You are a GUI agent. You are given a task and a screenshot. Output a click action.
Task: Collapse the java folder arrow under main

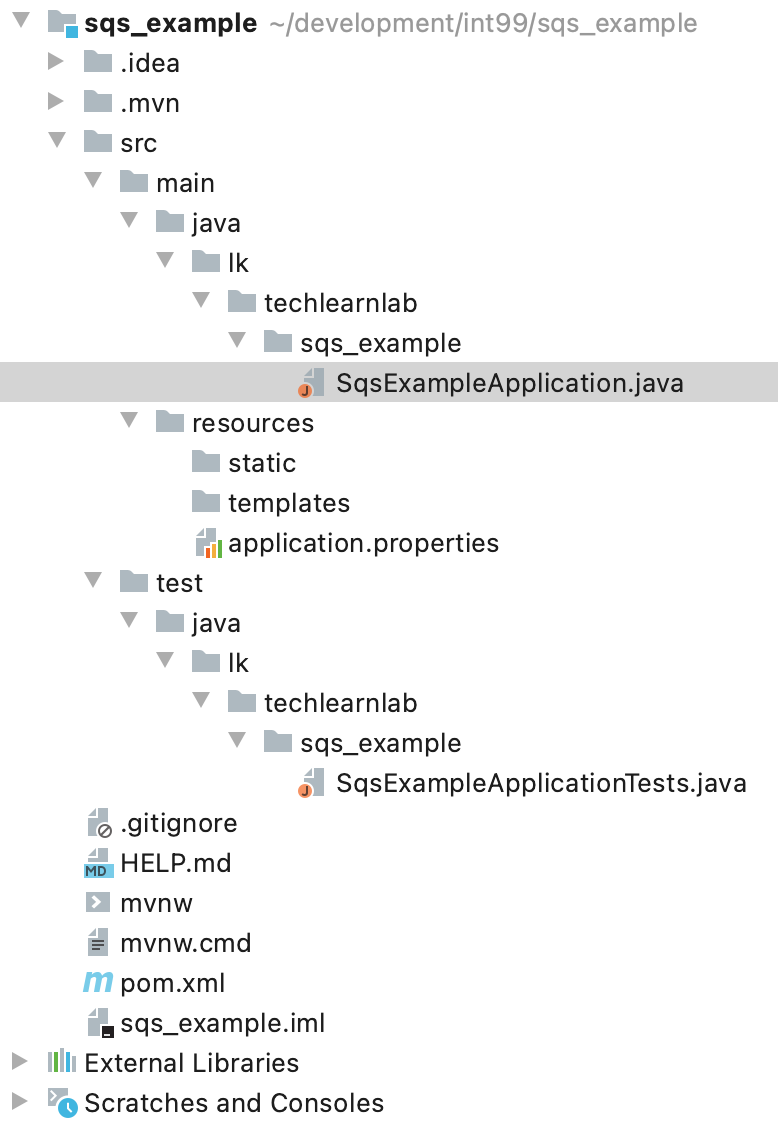128,220
